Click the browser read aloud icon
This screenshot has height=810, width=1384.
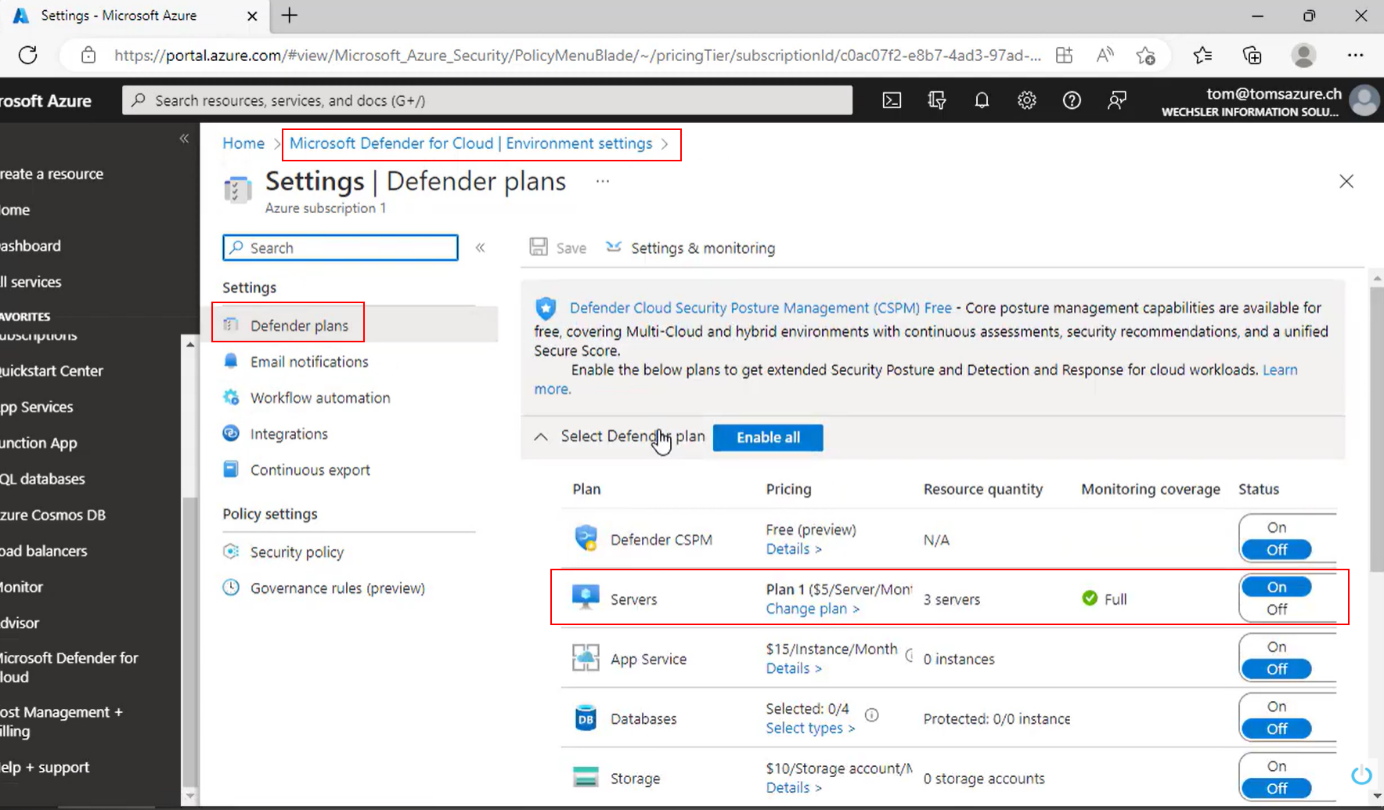1105,55
